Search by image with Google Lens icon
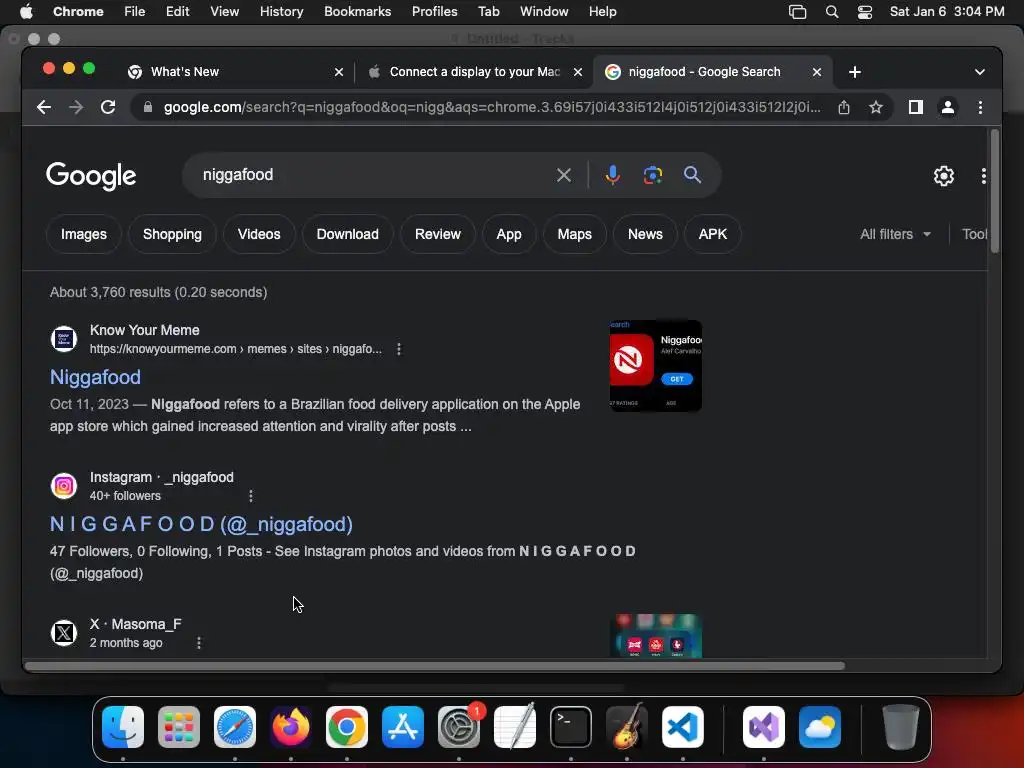This screenshot has height=768, width=1024. tap(652, 175)
